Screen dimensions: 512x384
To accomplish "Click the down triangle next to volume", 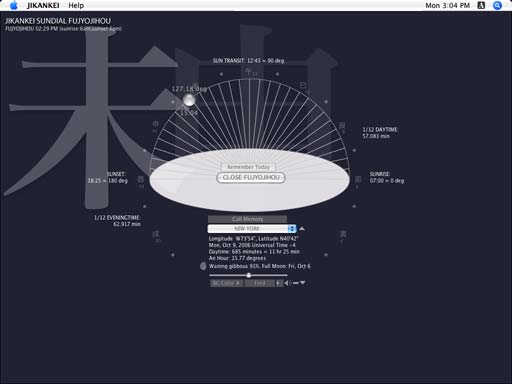I will tap(302, 283).
